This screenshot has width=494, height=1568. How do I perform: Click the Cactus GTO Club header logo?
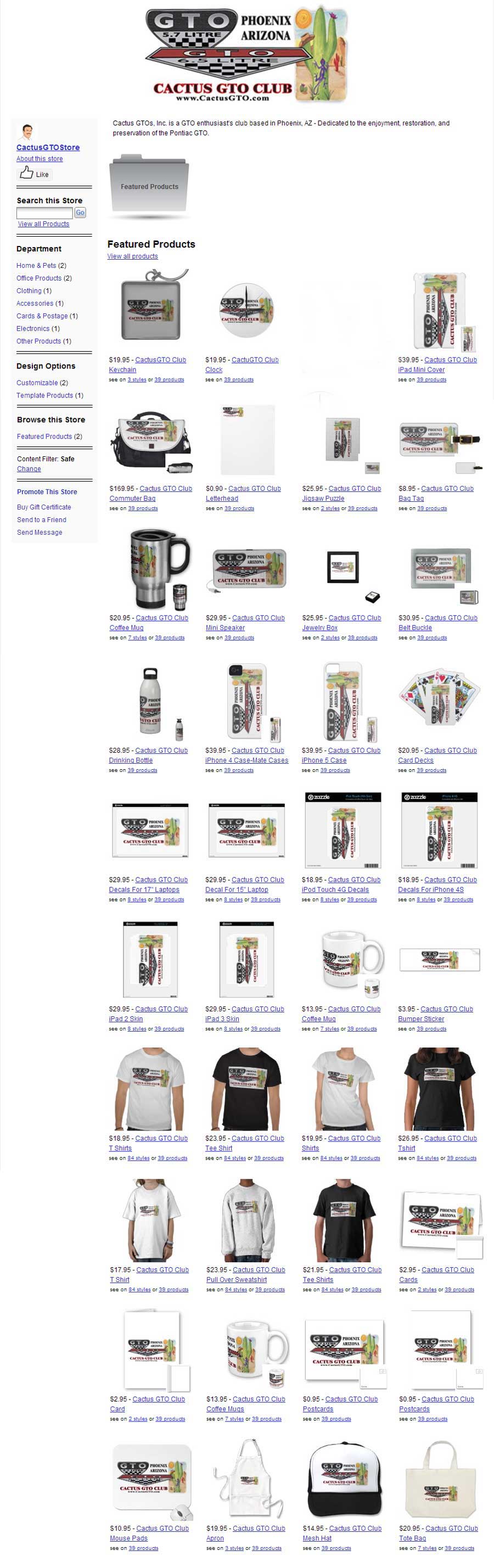click(x=247, y=54)
